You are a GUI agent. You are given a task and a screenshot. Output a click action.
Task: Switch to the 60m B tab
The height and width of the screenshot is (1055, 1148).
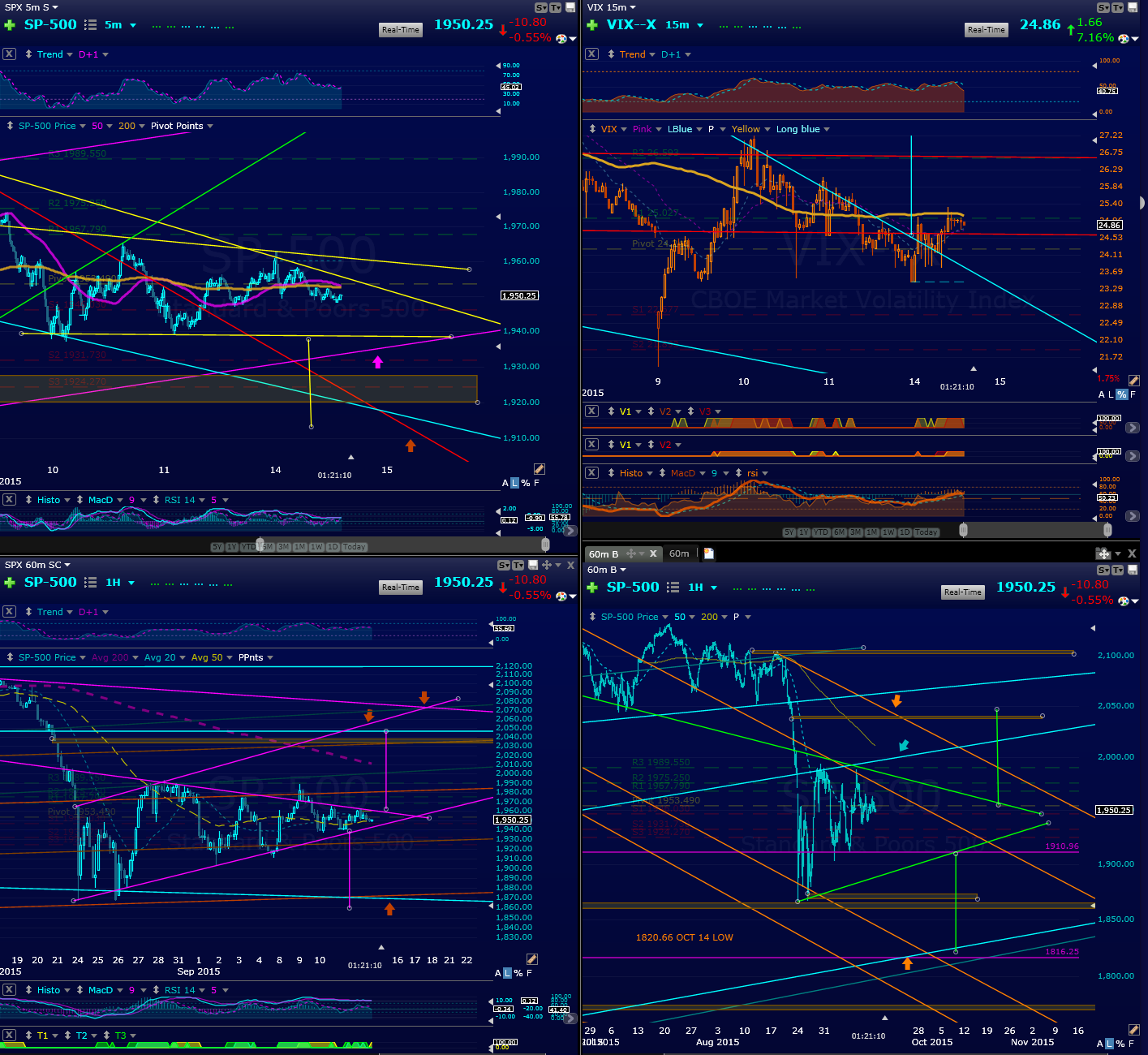tap(604, 553)
